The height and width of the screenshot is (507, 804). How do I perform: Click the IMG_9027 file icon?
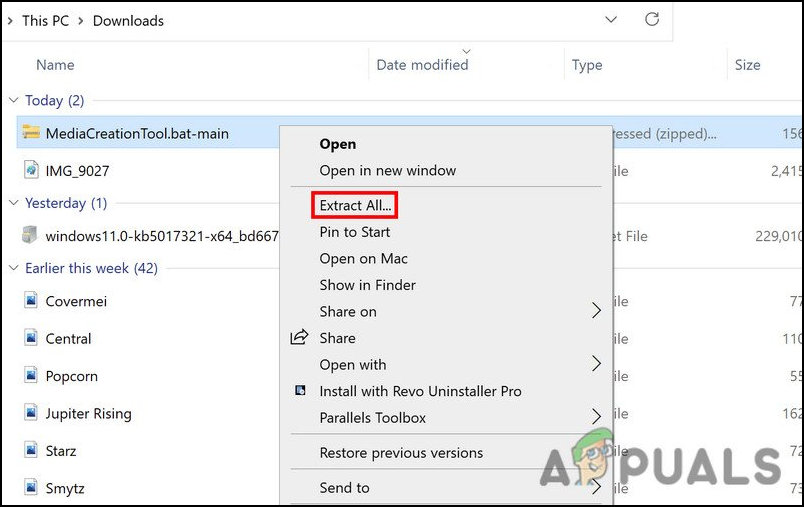[x=30, y=171]
